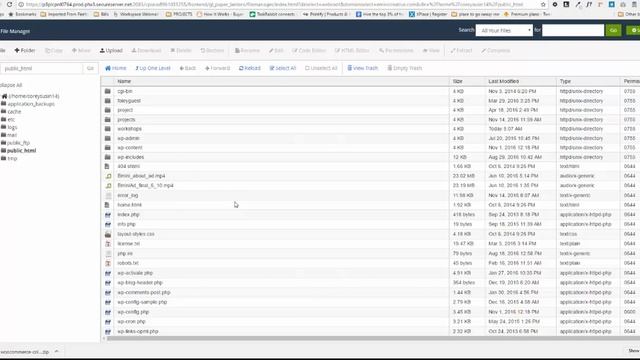Viewport: 640px width, 360px height.
Task: Sort by Type column header
Action: pyautogui.click(x=565, y=81)
